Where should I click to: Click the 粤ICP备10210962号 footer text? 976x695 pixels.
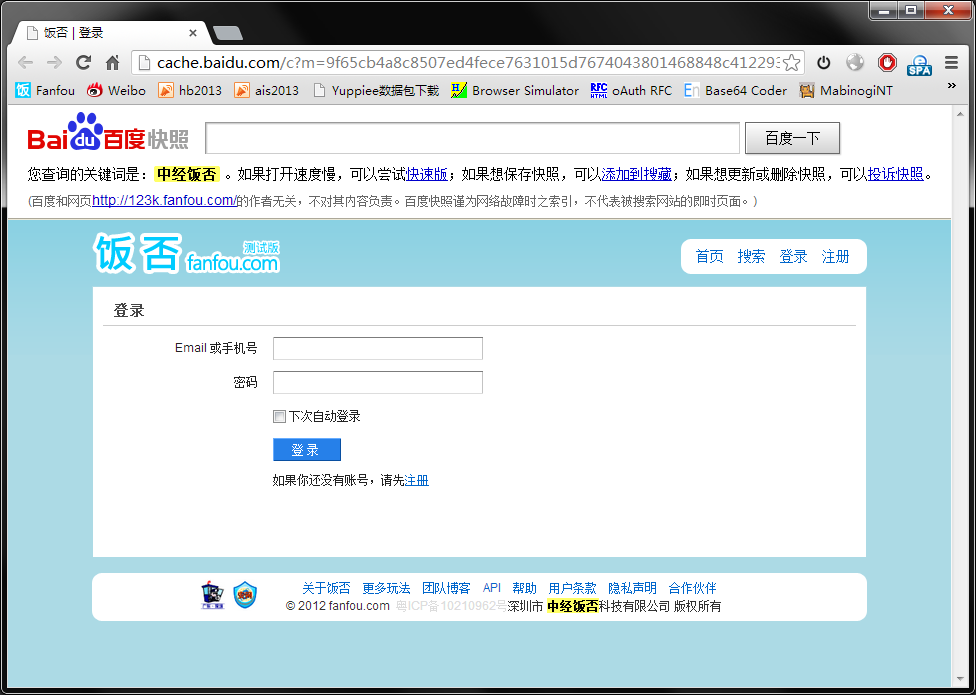point(452,606)
